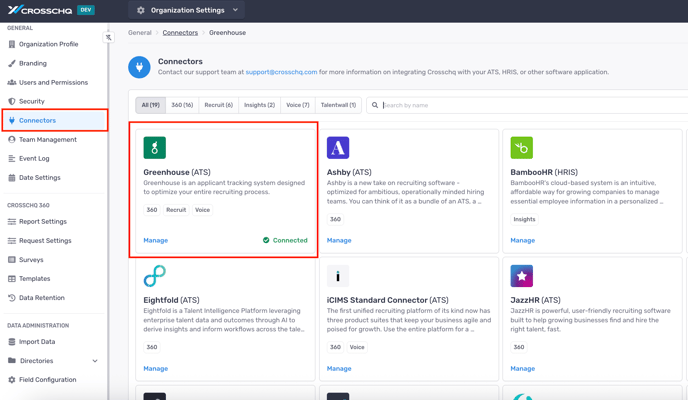
Task: Click the Organization Settings gear icon
Action: coord(140,10)
